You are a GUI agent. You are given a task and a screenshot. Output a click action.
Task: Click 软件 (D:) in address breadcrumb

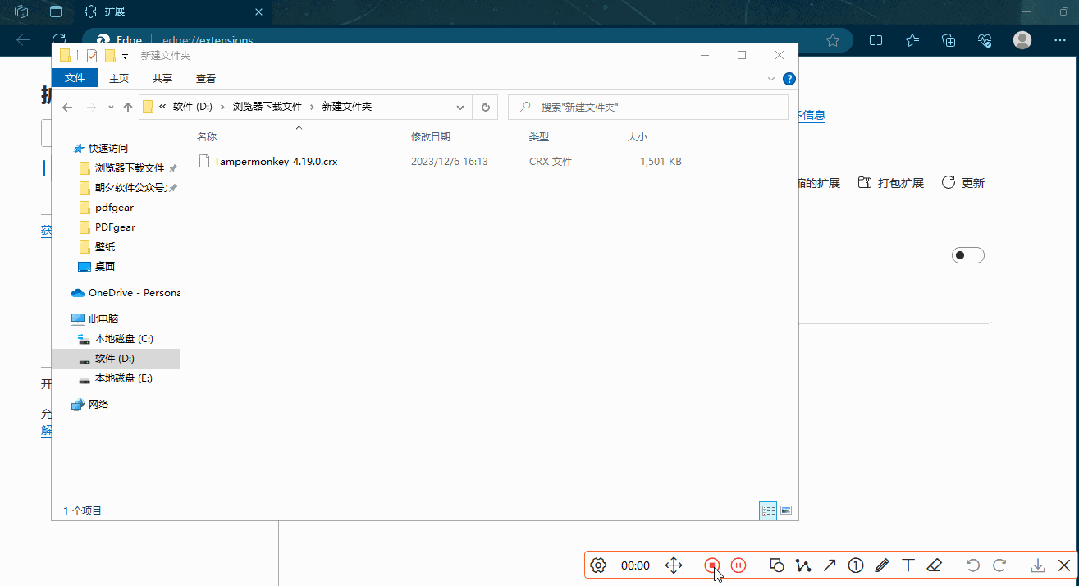coord(193,107)
